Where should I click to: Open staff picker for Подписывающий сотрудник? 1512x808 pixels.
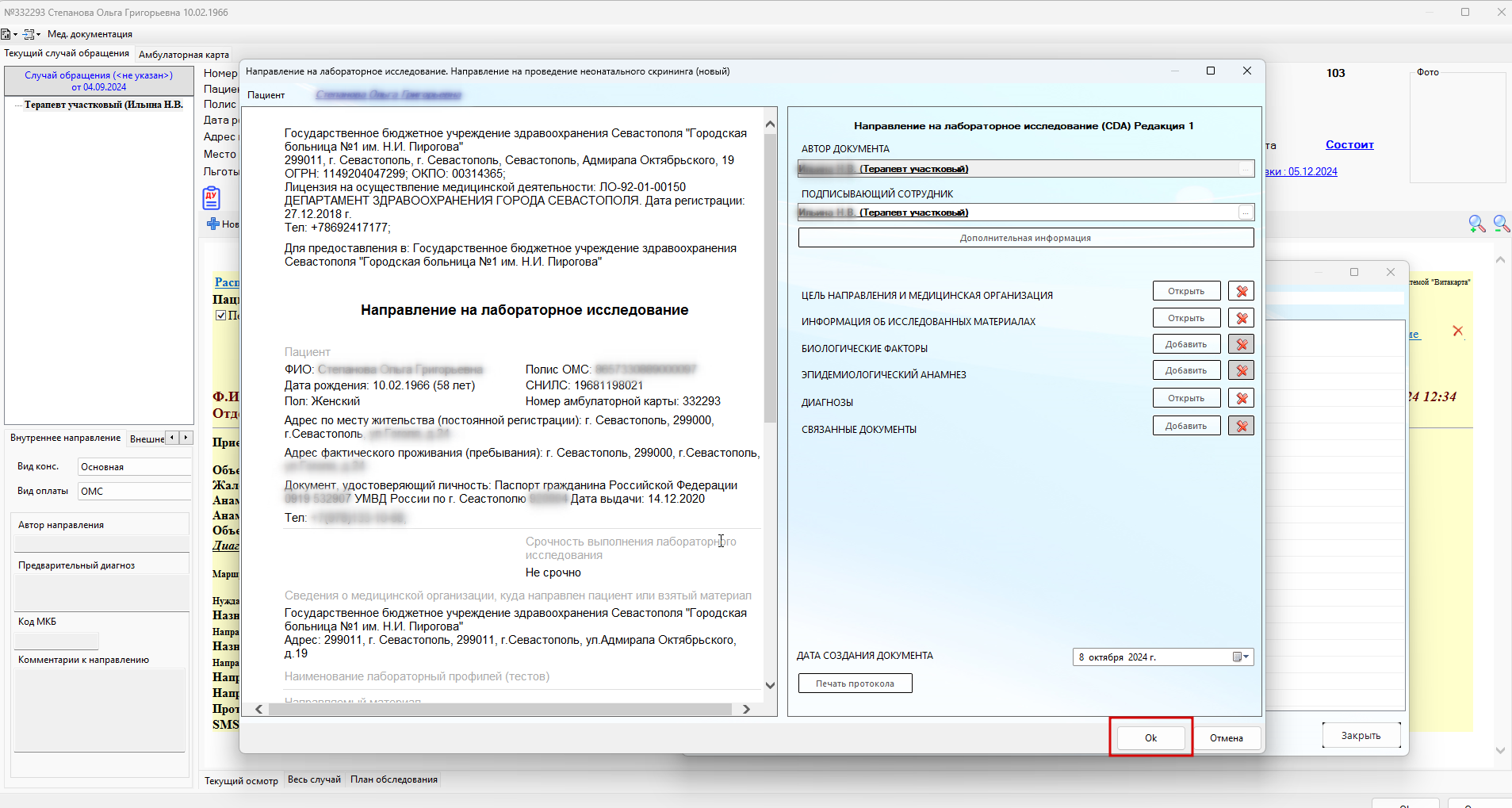pyautogui.click(x=1246, y=213)
